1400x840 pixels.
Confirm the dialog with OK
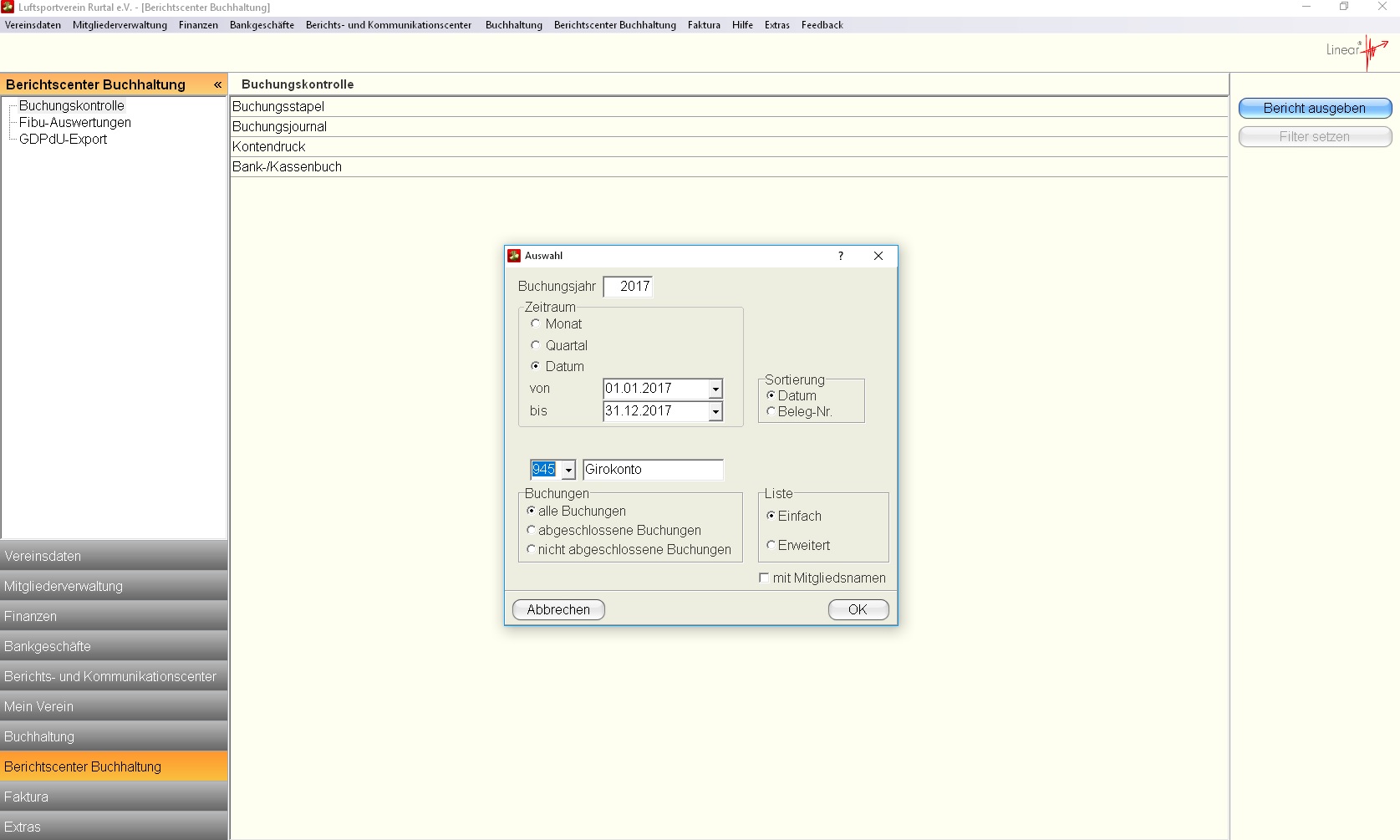click(x=858, y=609)
